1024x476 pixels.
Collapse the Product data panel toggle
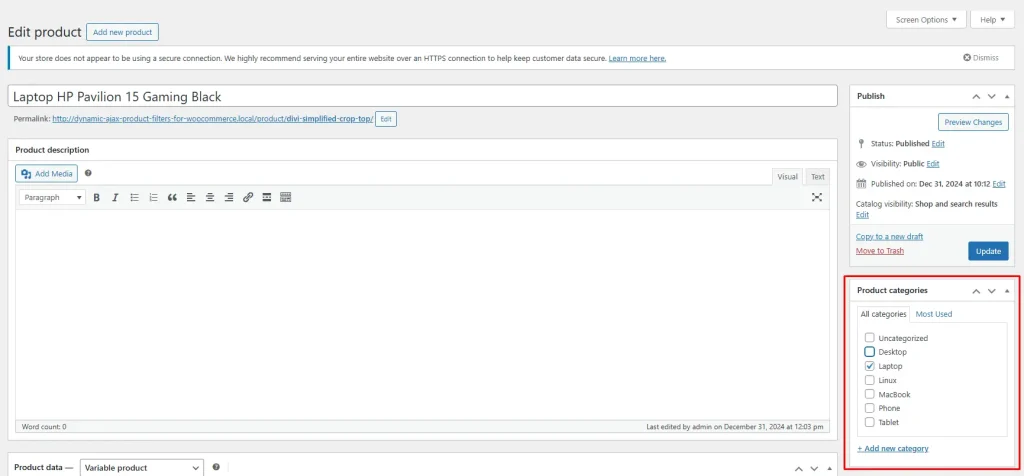[x=829, y=469]
